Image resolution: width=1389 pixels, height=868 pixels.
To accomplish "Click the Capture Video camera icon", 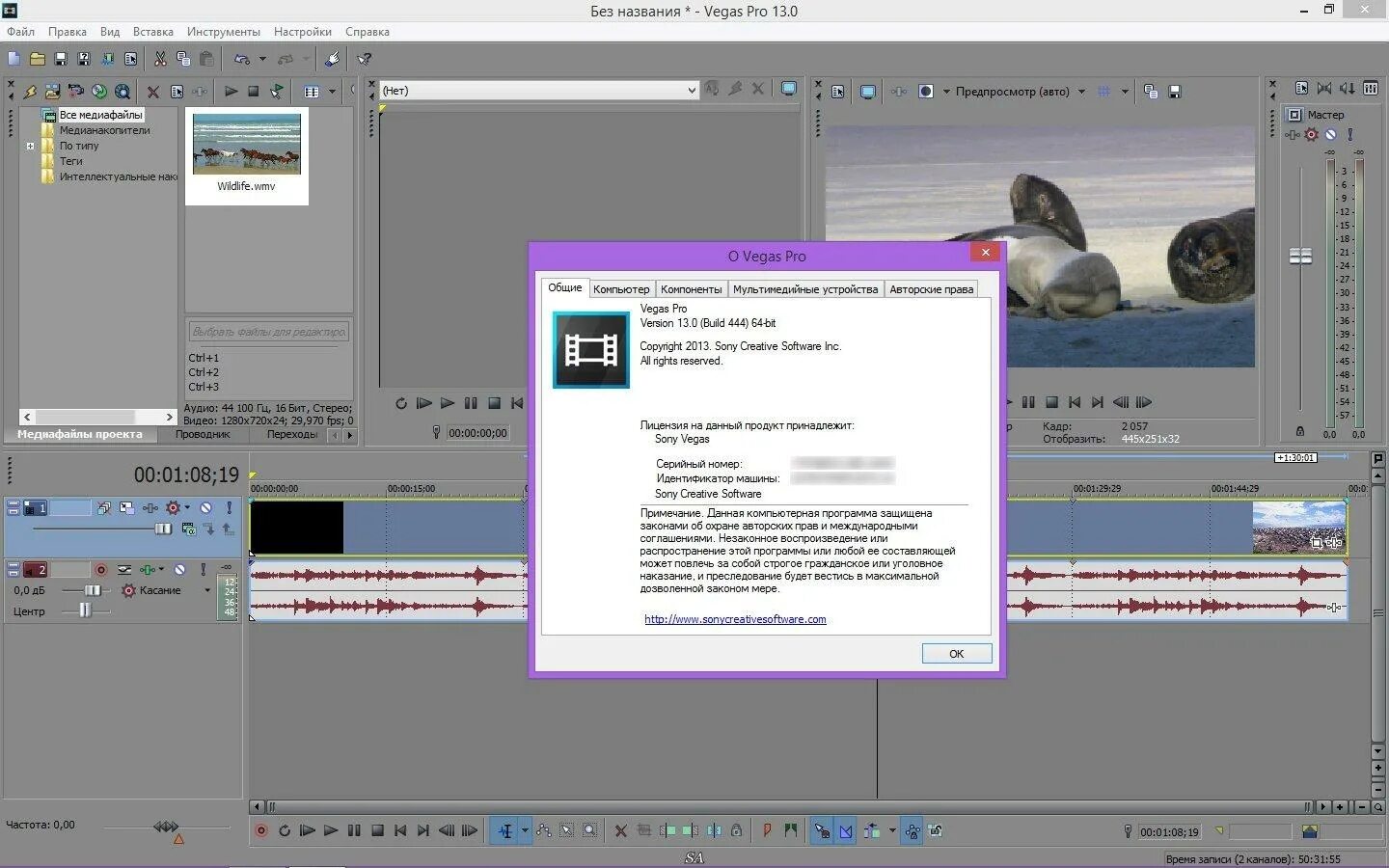I will (76, 92).
